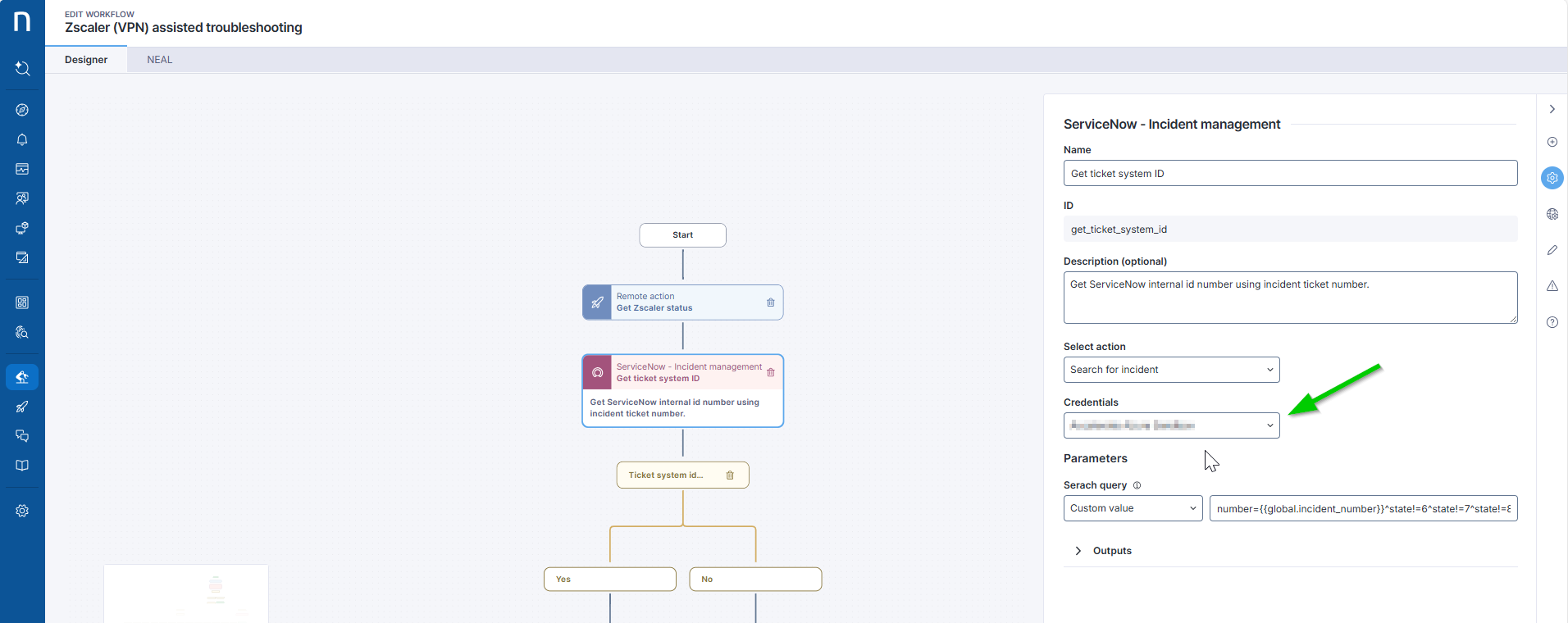Collapse the right side panel with chevron
1568x623 pixels.
point(1552,109)
